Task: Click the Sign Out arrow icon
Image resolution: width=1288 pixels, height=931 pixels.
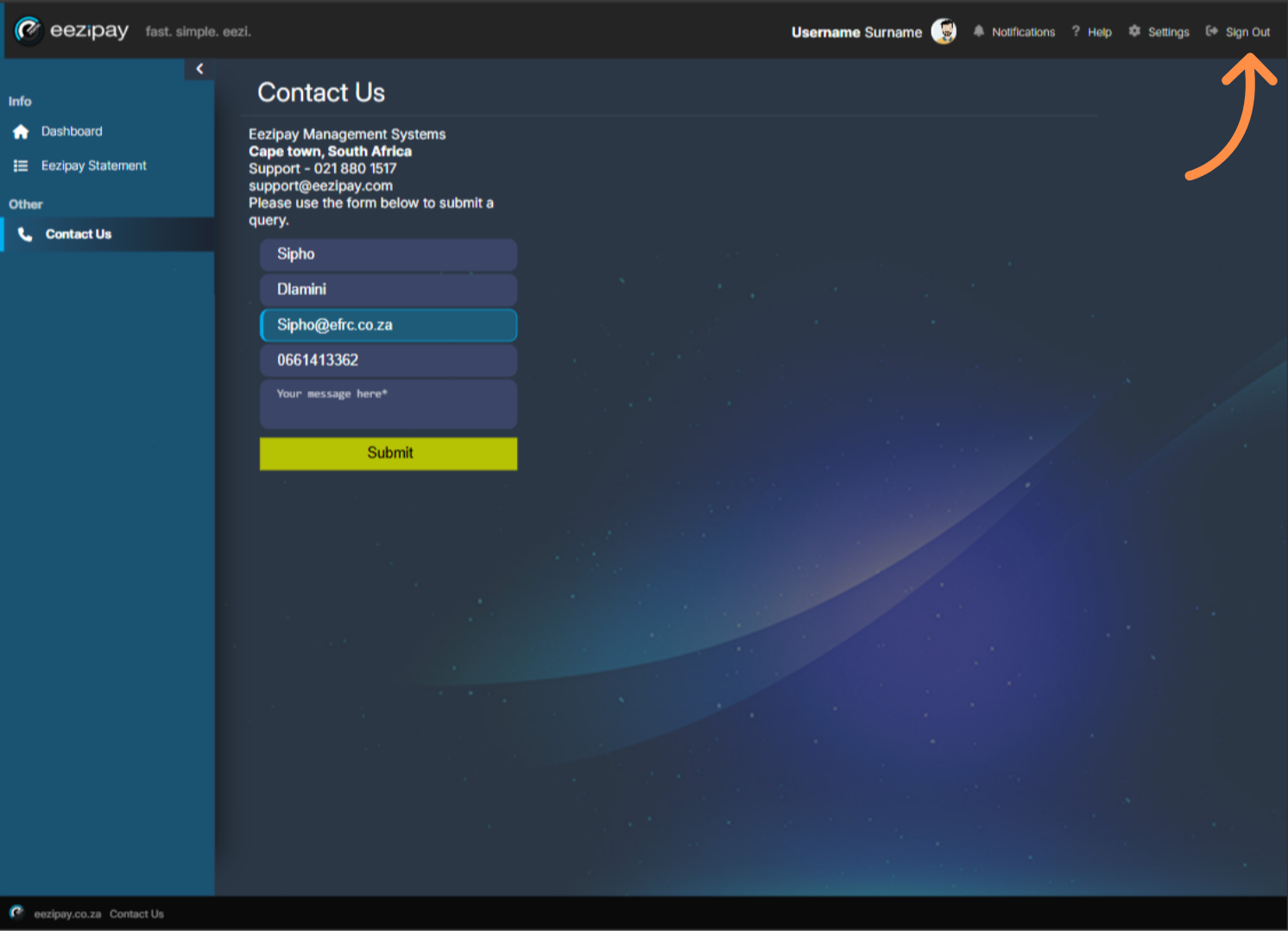Action: (x=1212, y=31)
